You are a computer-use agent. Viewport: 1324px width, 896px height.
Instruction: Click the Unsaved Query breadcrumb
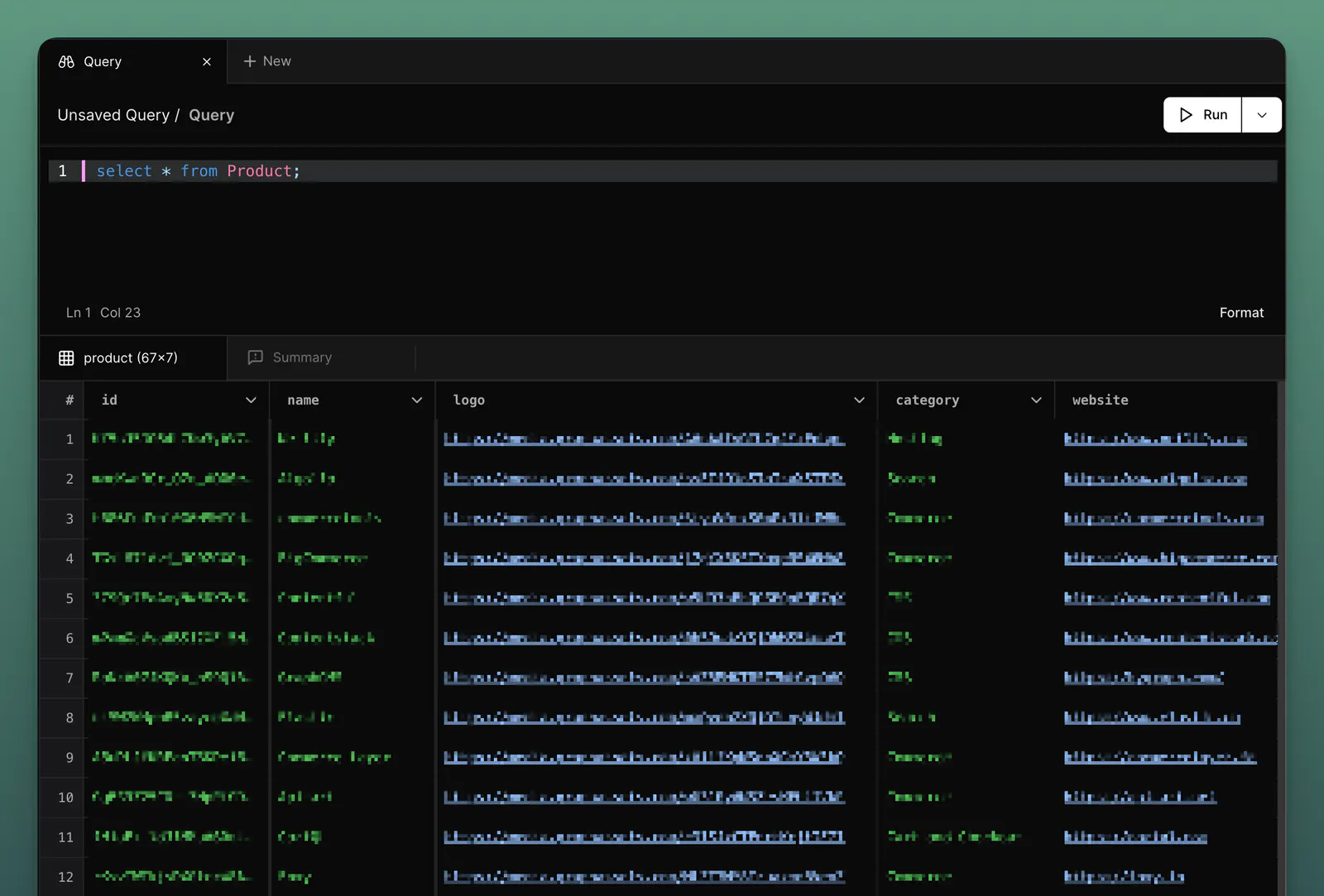[113, 115]
